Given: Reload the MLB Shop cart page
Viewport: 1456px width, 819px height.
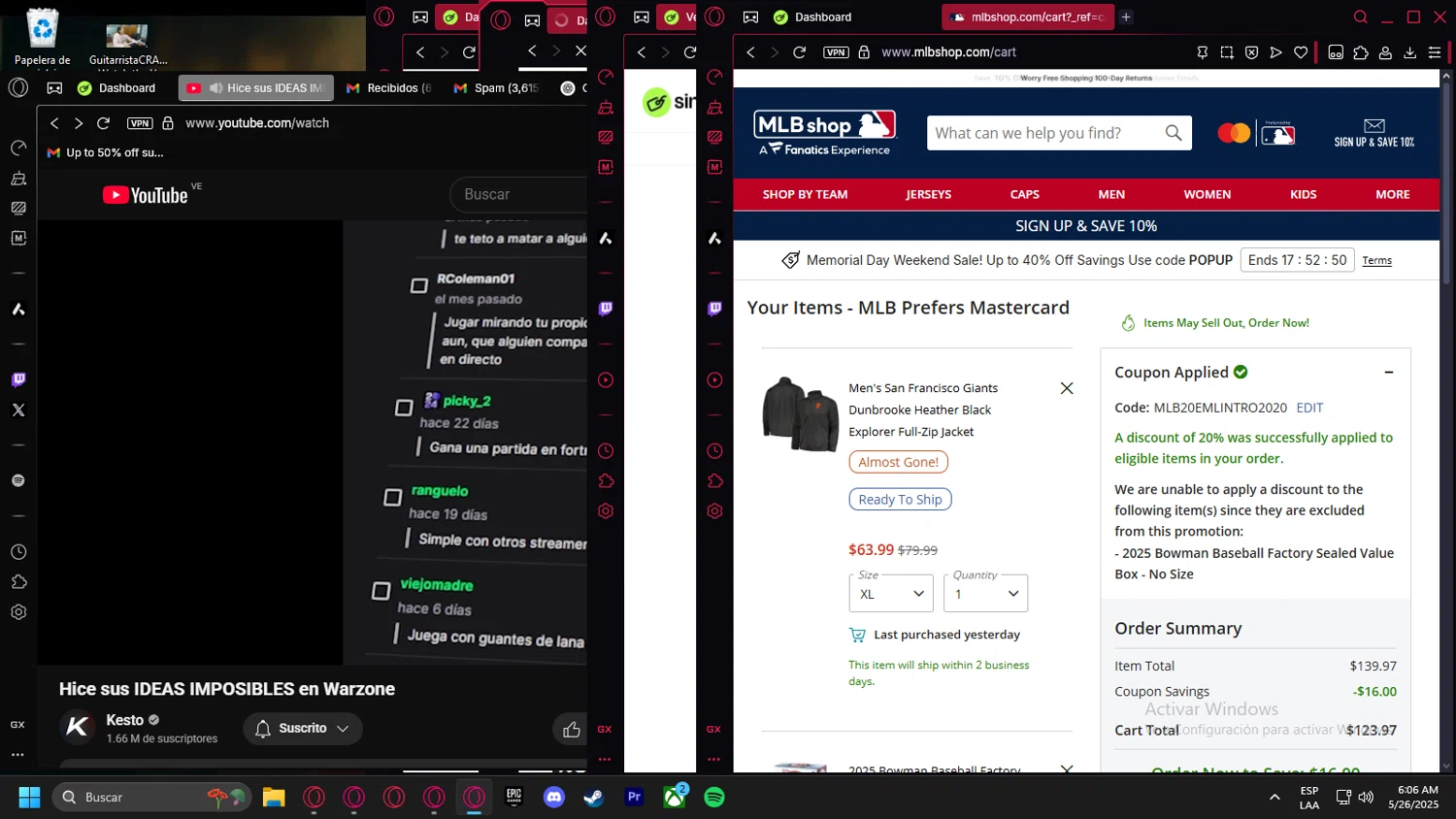Looking at the screenshot, I should pyautogui.click(x=800, y=52).
